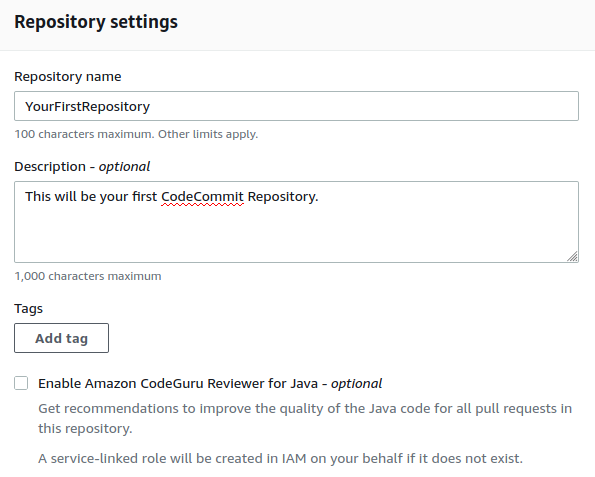This screenshot has height=477, width=595.
Task: Enable Amazon CodeGuru Reviewer checkbox
Action: coord(21,383)
